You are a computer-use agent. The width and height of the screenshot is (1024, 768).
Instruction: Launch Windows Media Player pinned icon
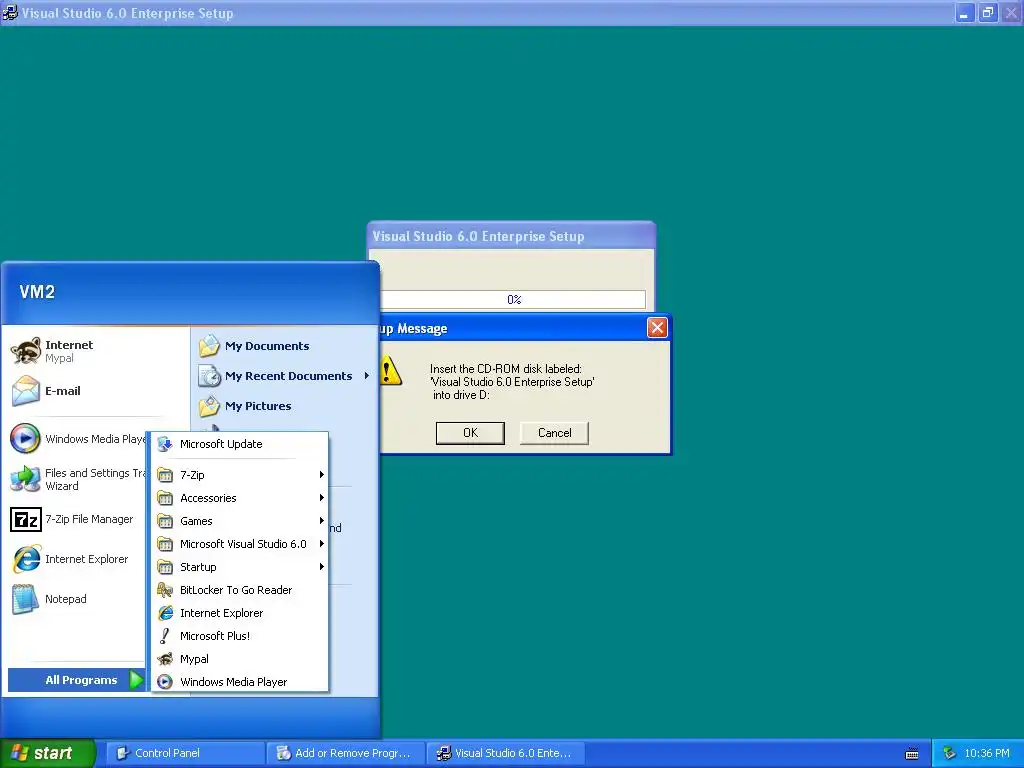[25, 438]
